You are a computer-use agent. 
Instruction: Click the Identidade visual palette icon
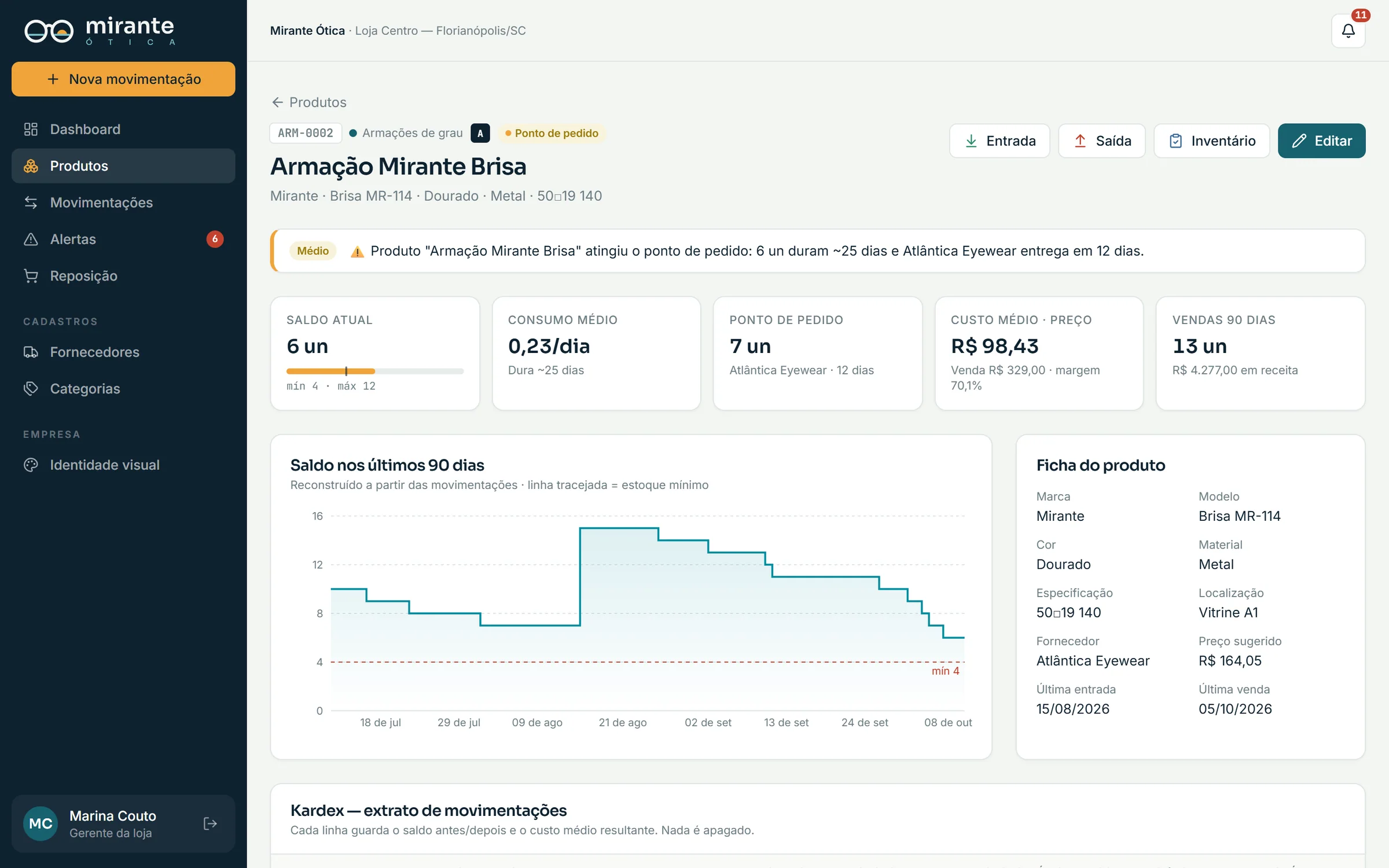[x=31, y=465]
